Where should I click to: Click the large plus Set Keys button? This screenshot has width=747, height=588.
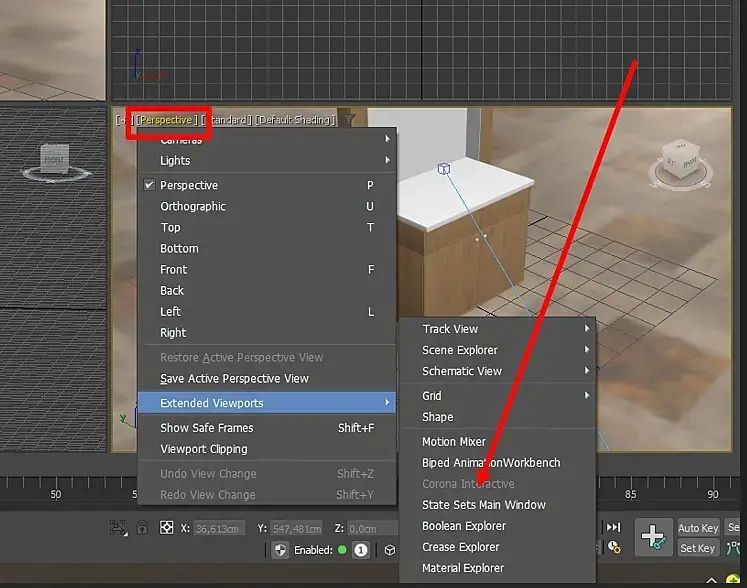pyautogui.click(x=654, y=537)
